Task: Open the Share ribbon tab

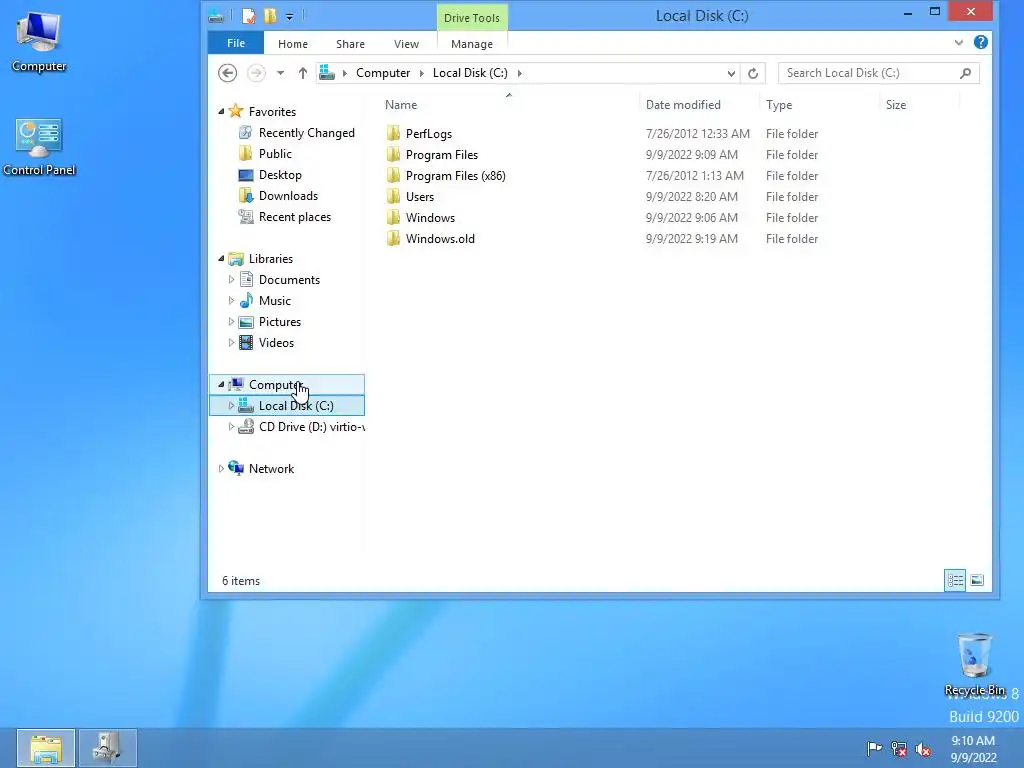Action: coord(350,44)
